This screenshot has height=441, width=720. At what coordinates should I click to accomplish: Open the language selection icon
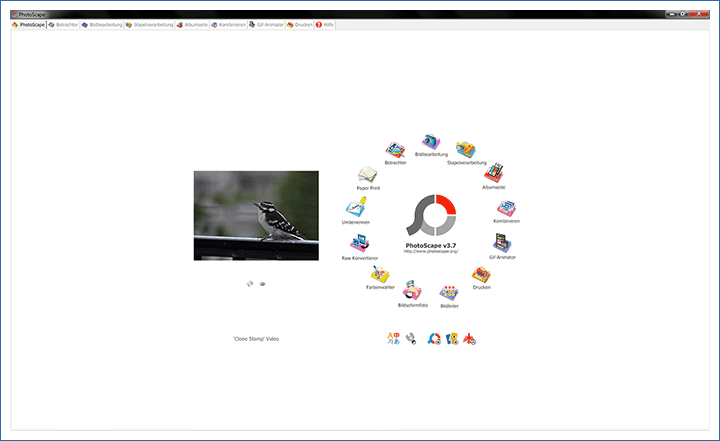coord(394,339)
